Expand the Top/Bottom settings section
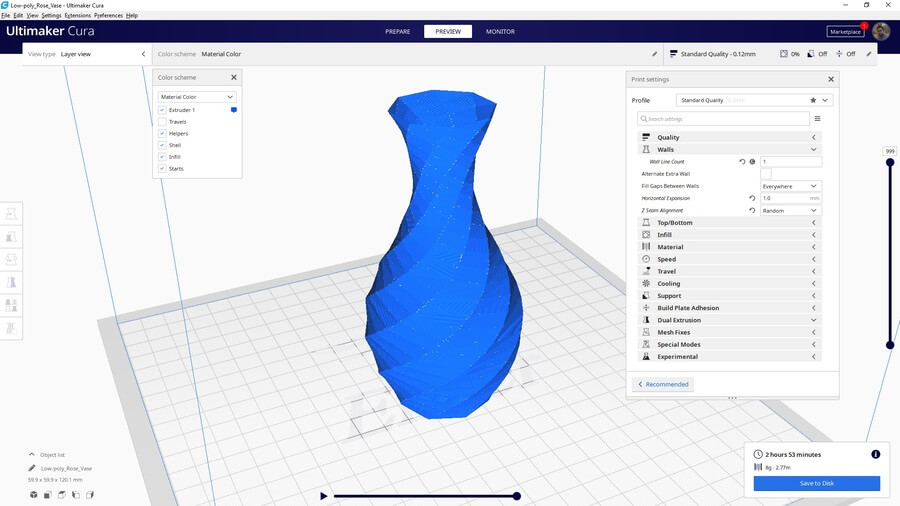This screenshot has height=506, width=900. pos(729,223)
